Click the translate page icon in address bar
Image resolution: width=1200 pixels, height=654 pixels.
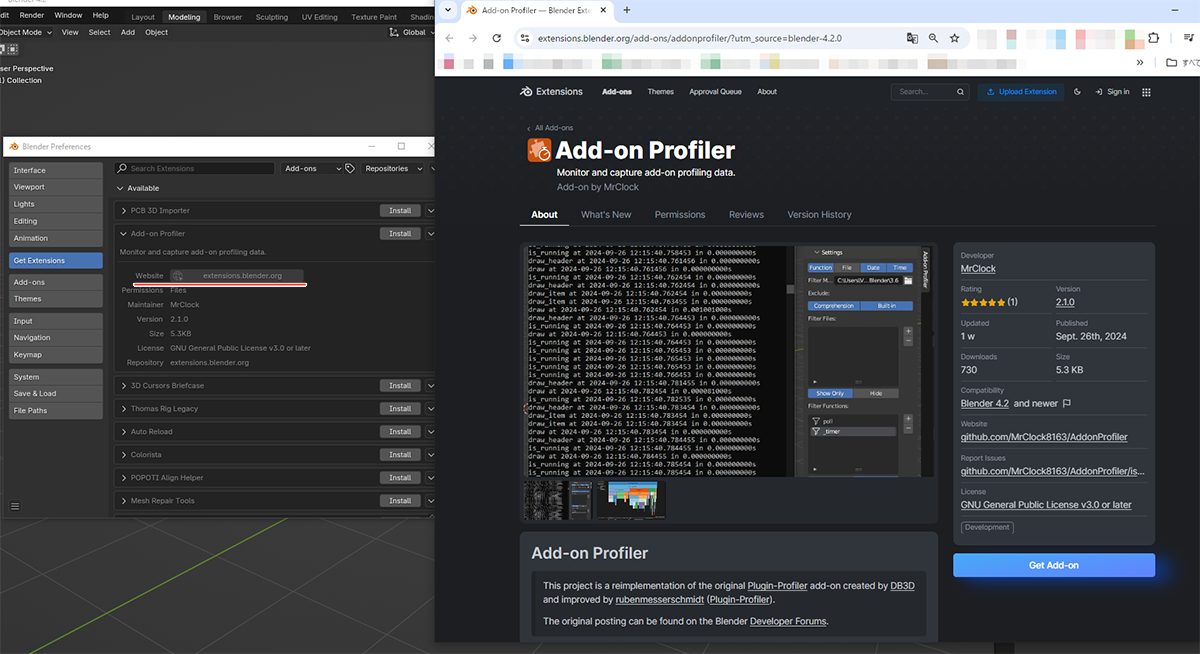(912, 38)
